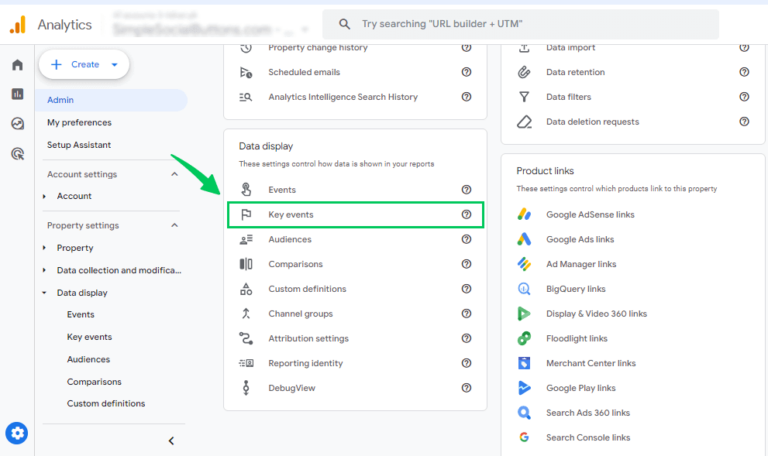Expand the Data collection and modification item
Image resolution: width=768 pixels, height=456 pixels.
click(x=44, y=271)
